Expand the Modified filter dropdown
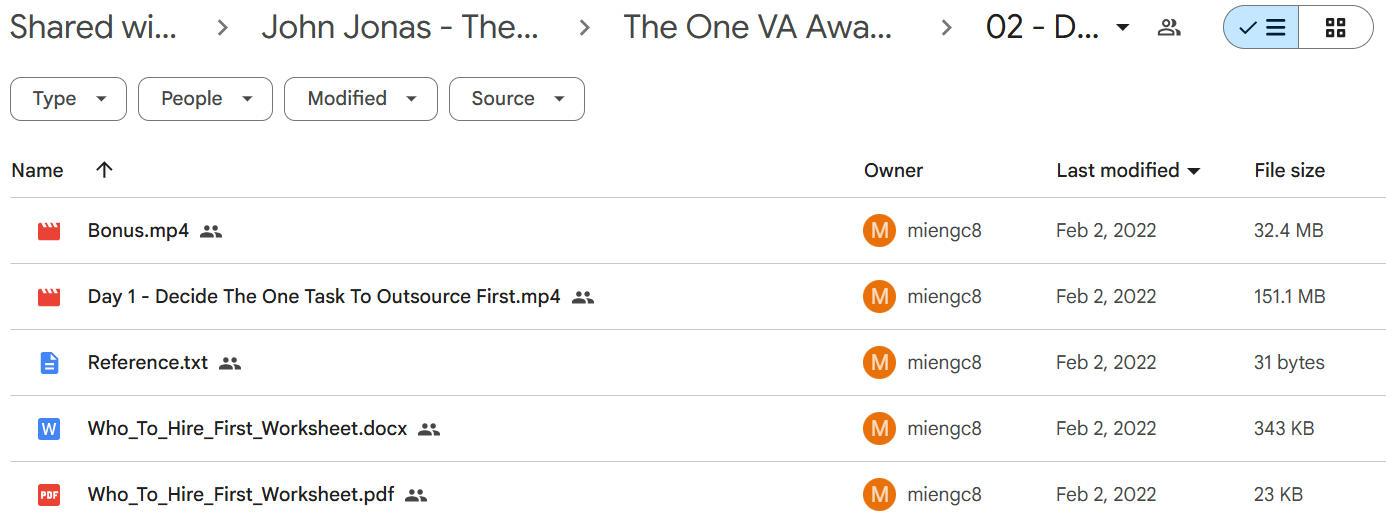Screen dimensions: 1386x524 (x=361, y=99)
